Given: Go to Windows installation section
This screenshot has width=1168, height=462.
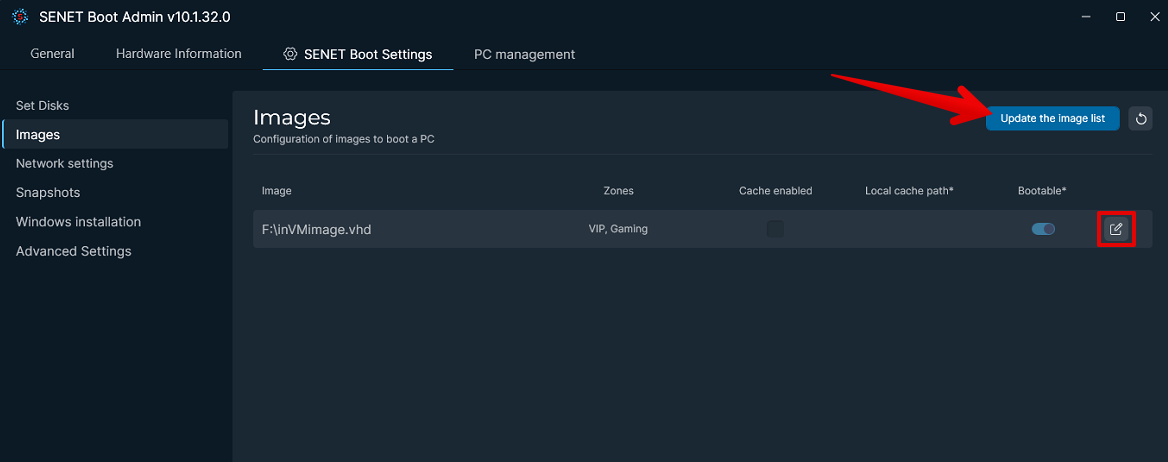Looking at the screenshot, I should click(x=78, y=221).
